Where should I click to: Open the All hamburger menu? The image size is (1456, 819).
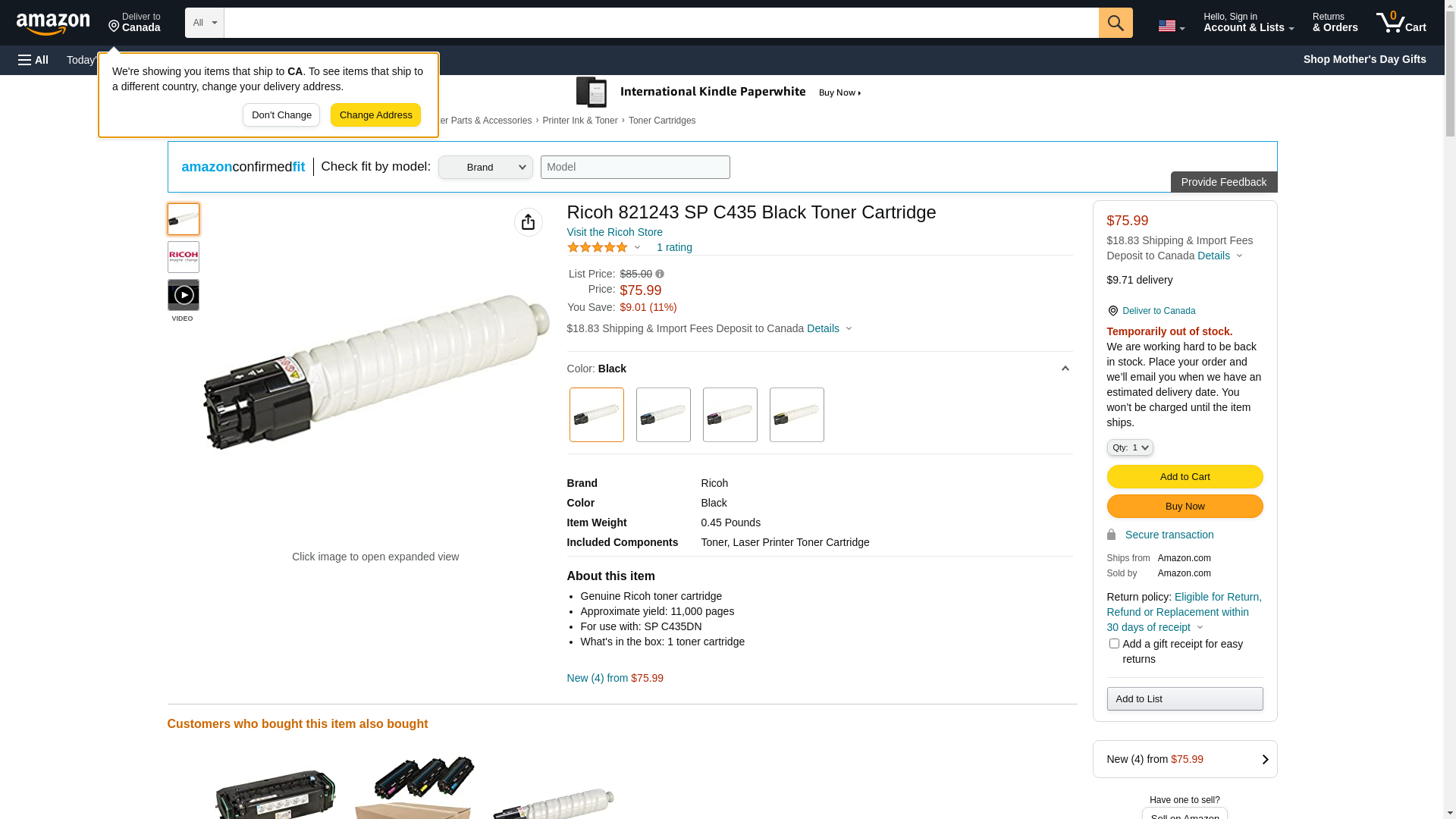click(33, 60)
